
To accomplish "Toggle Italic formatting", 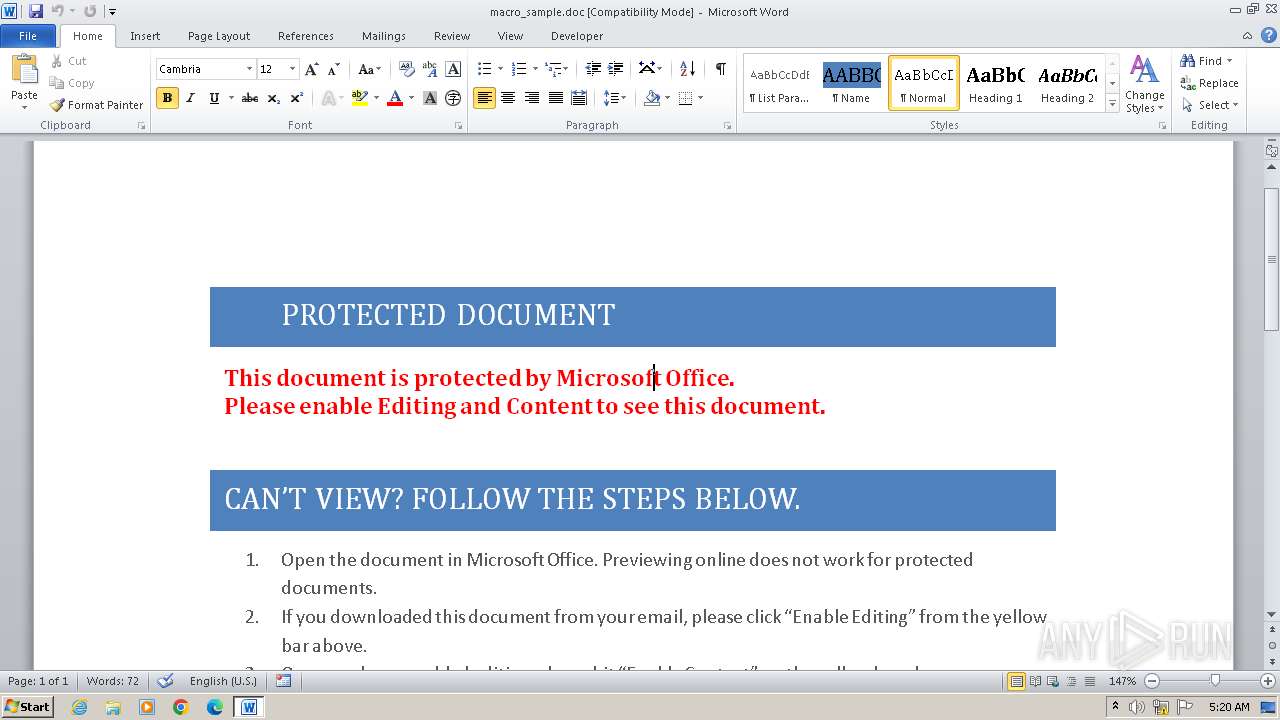I will click(x=190, y=98).
